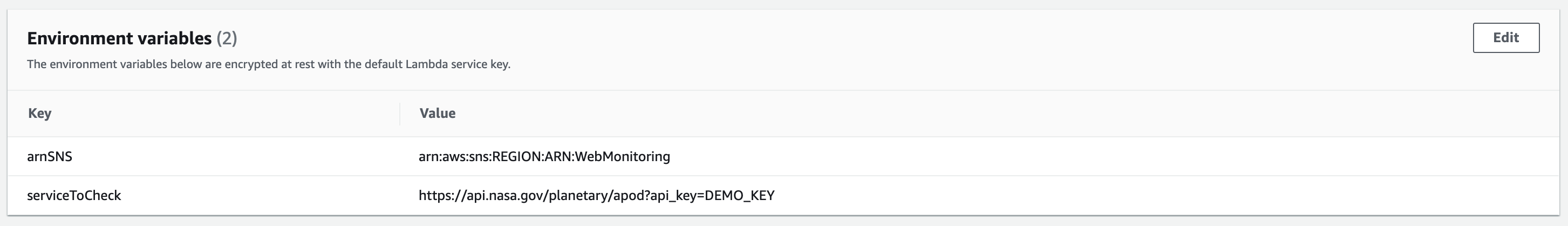Click the encrypted at rest description text
1568x226 pixels.
[268, 64]
